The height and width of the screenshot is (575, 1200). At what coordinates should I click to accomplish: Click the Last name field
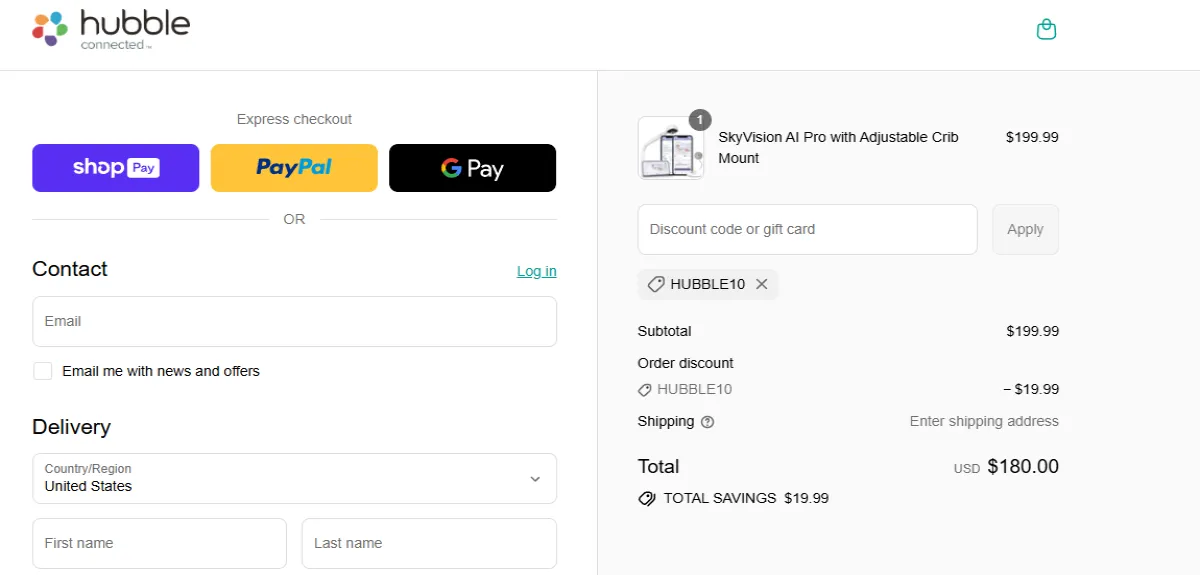coord(429,543)
